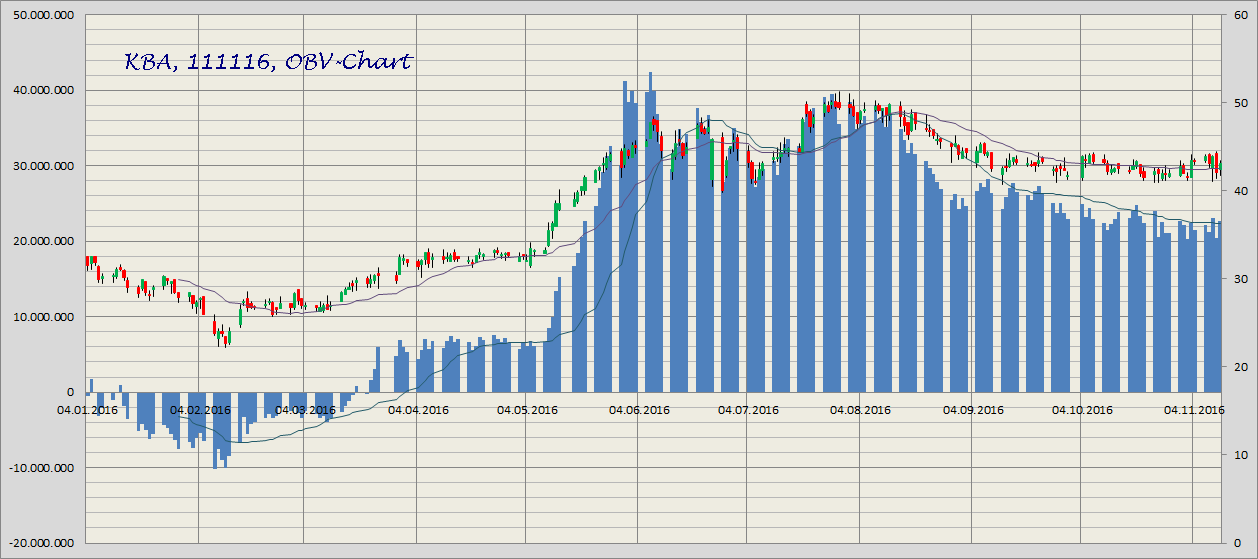This screenshot has width=1258, height=559.
Task: Select the 10 label on right axis
Action: click(x=1237, y=455)
